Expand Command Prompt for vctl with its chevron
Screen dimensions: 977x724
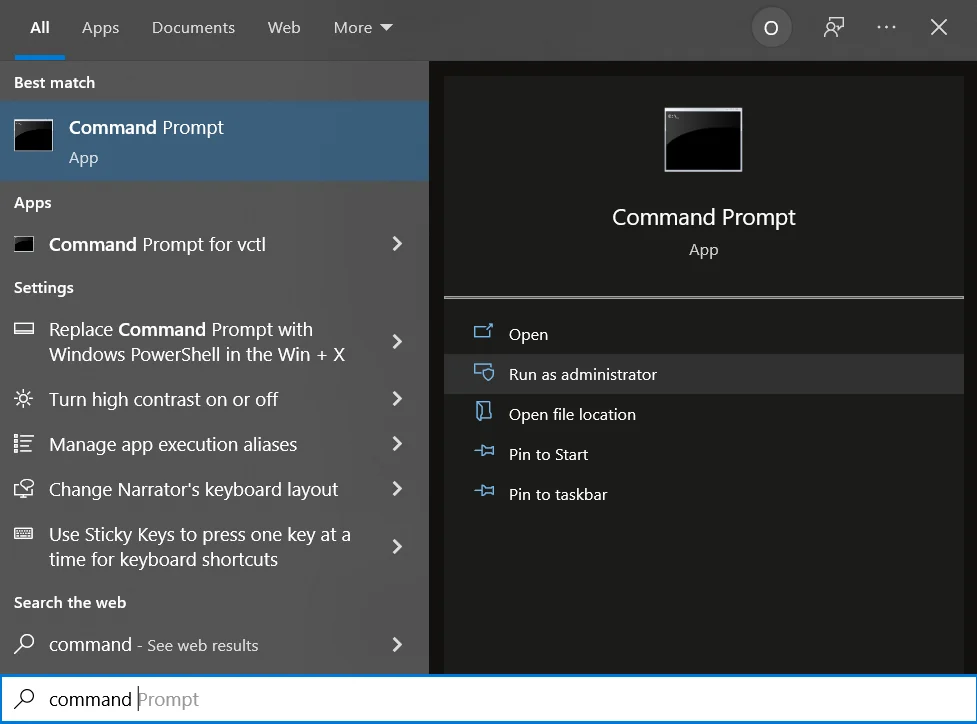pyautogui.click(x=397, y=244)
